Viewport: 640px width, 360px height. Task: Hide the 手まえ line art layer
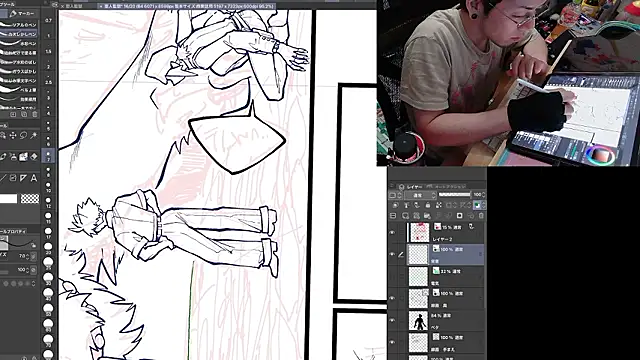tap(392, 342)
